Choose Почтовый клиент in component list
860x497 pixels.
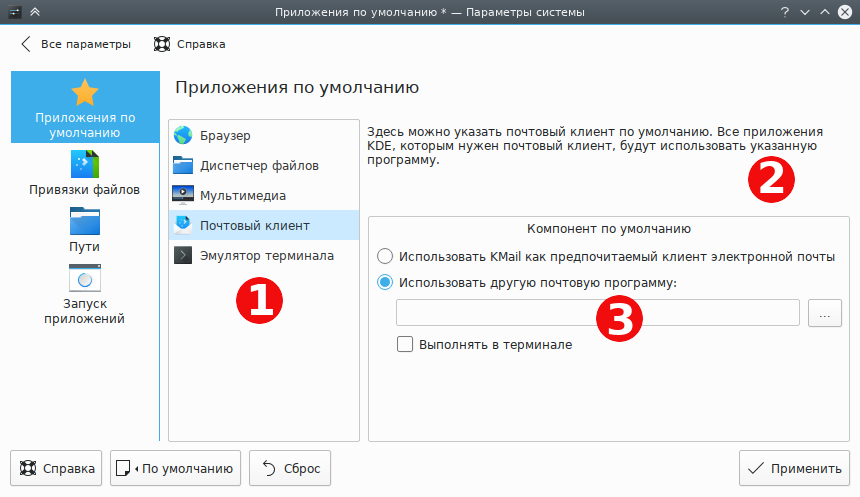[x=254, y=225]
